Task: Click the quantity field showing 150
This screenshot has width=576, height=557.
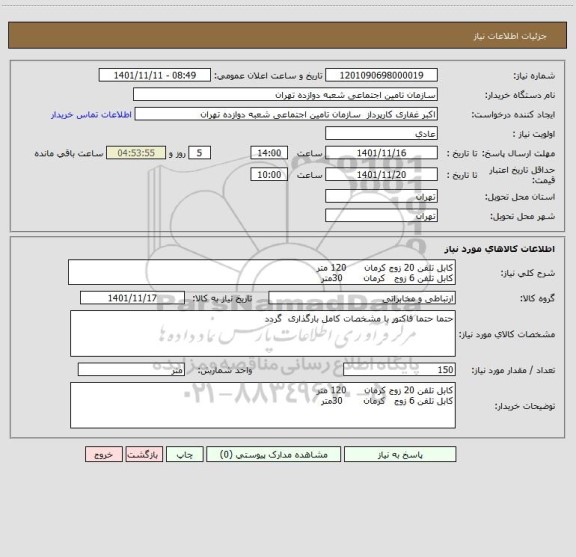Action: pyautogui.click(x=399, y=370)
